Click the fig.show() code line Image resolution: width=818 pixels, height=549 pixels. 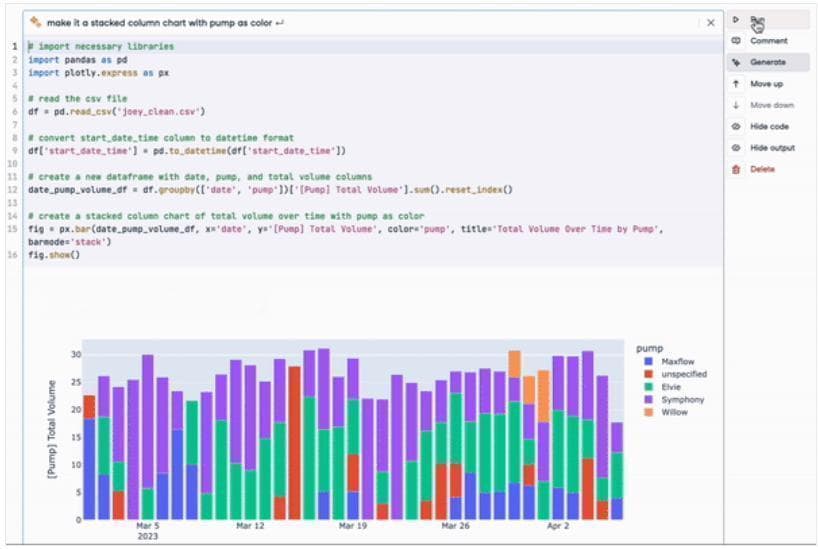[x=54, y=255]
